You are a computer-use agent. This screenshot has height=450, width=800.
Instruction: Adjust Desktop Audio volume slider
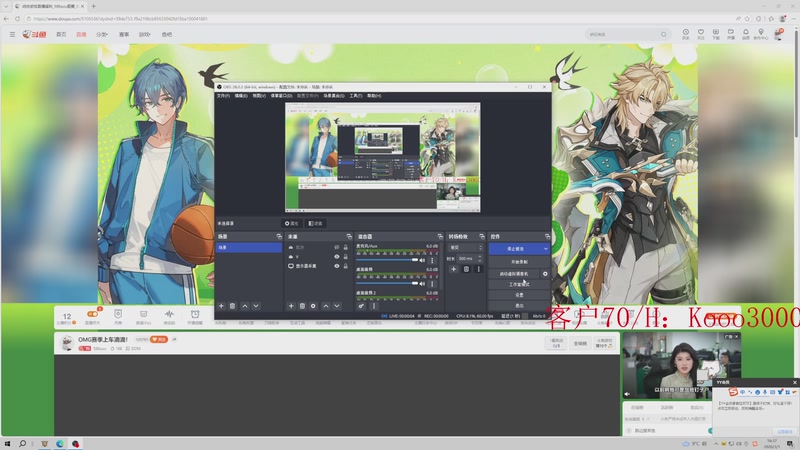387,284
